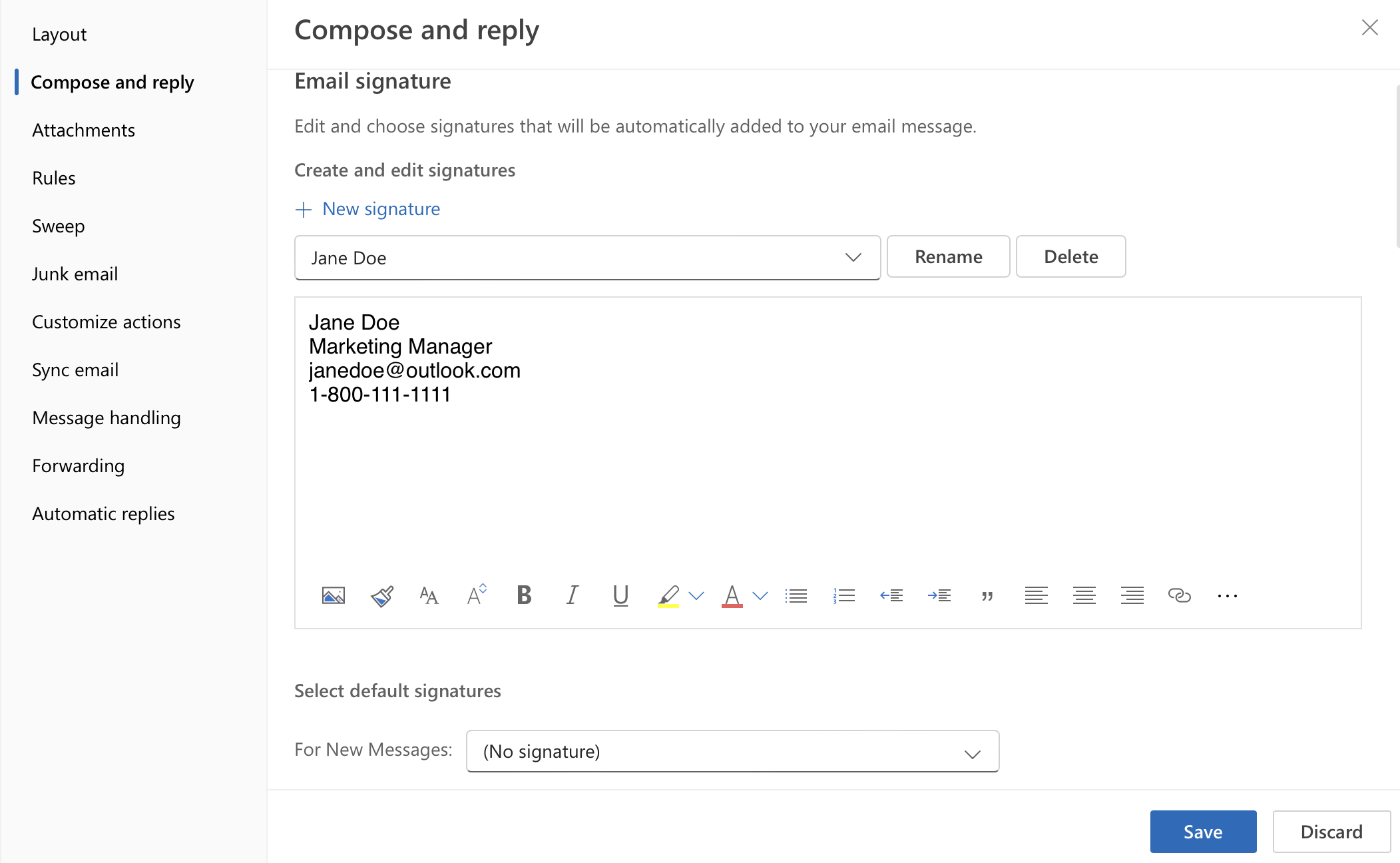
Task: Expand the font color dropdown arrow
Action: coord(760,596)
